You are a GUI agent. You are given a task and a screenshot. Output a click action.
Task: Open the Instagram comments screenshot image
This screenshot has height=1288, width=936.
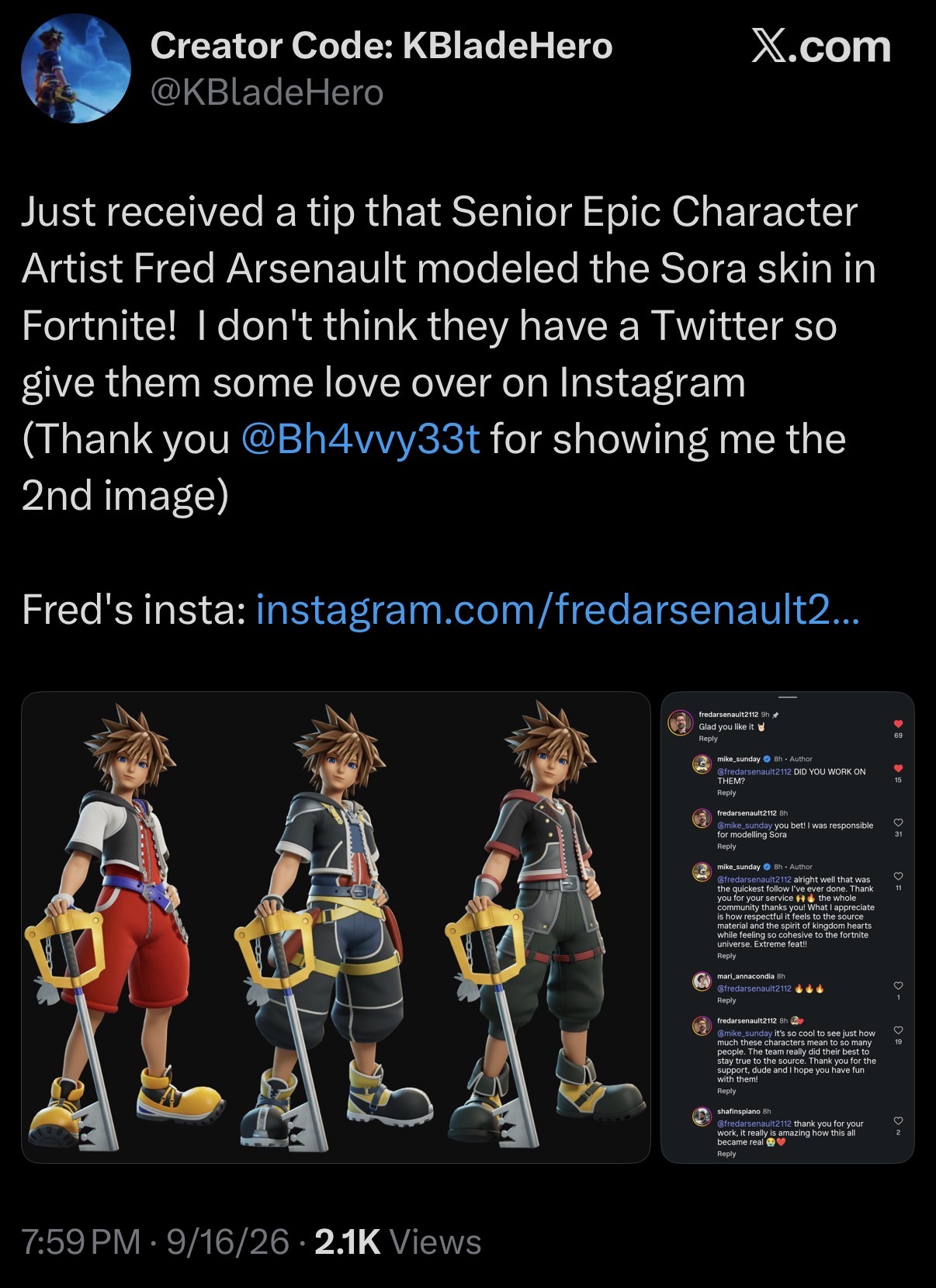tap(787, 927)
